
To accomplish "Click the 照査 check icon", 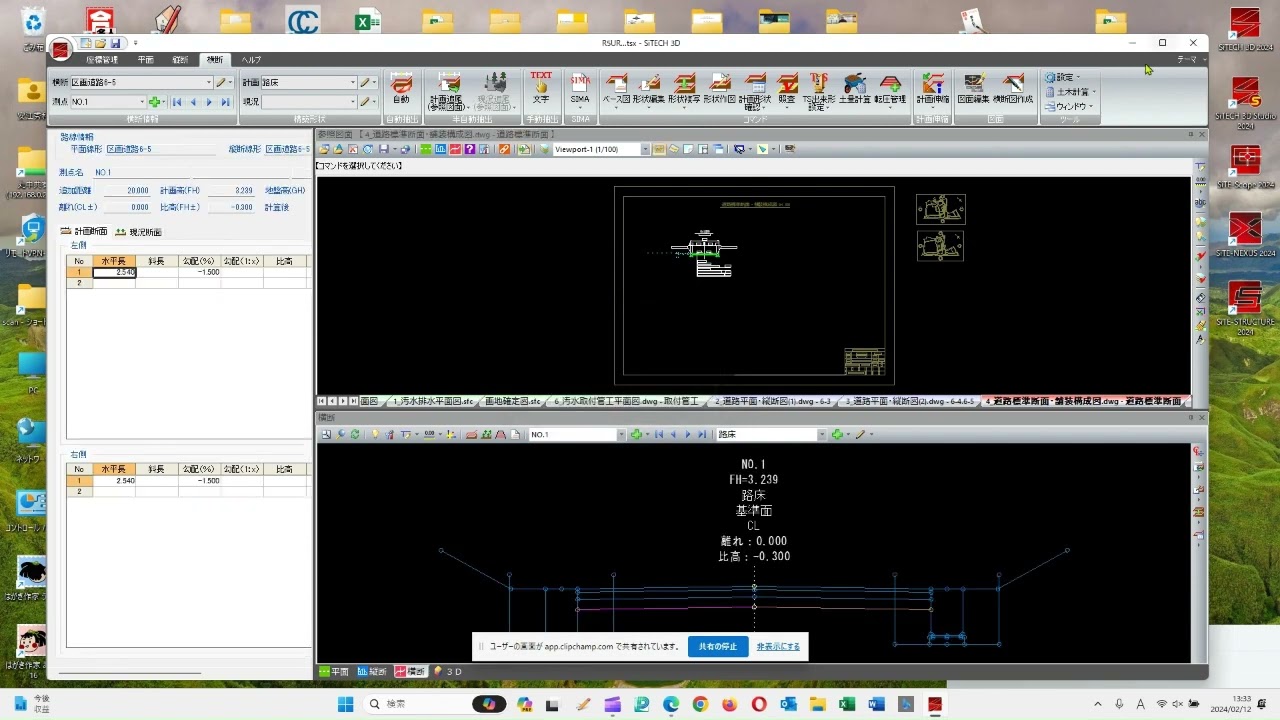I will tap(787, 89).
